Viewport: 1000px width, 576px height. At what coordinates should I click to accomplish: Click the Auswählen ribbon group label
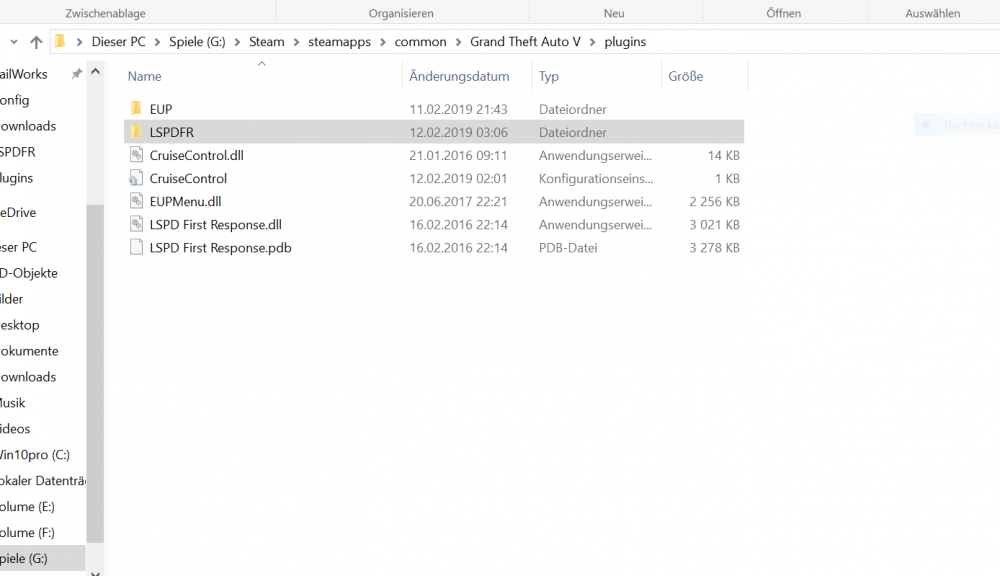click(x=933, y=13)
